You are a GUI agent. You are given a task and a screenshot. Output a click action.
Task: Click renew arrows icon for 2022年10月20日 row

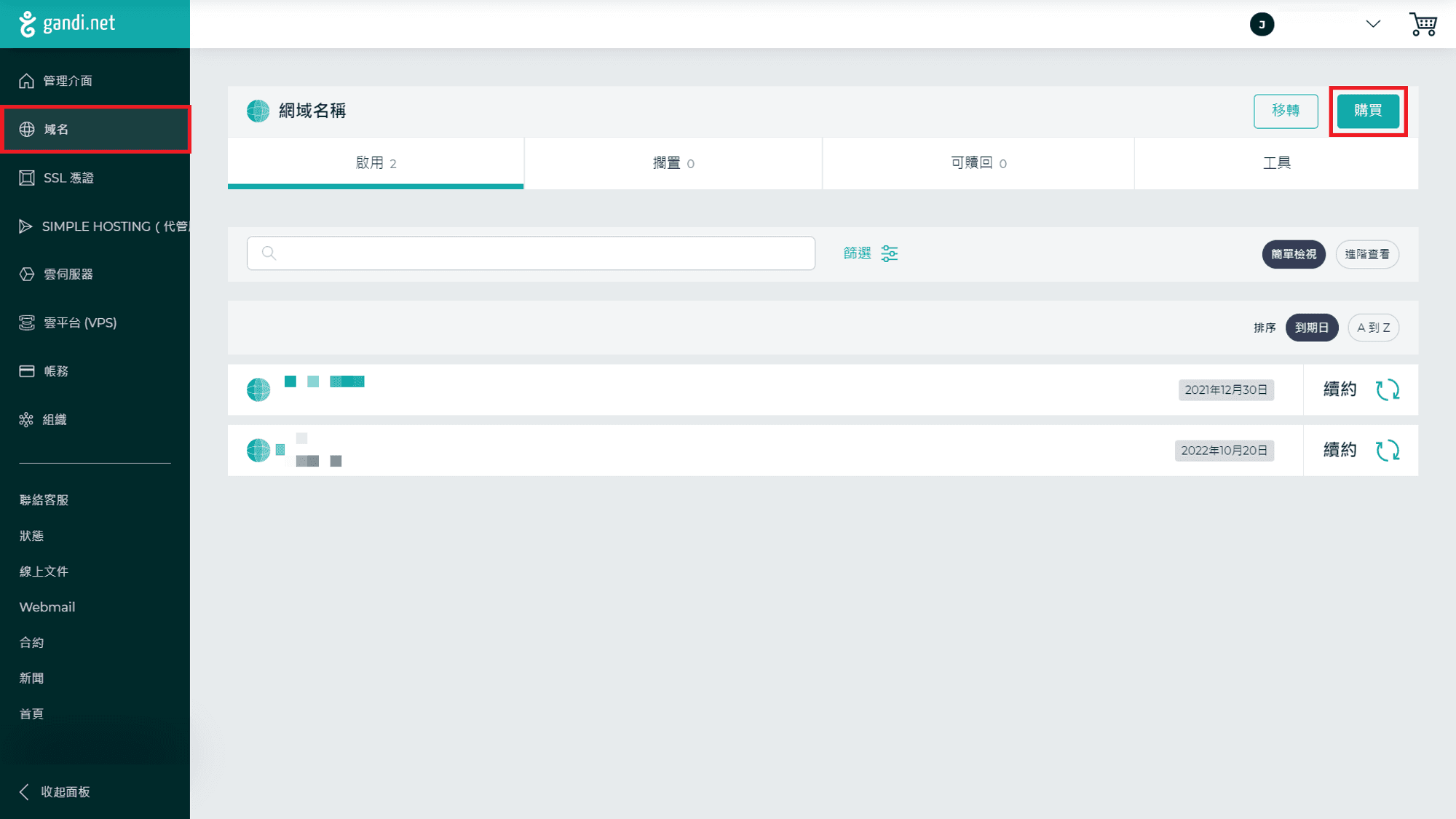(x=1388, y=451)
